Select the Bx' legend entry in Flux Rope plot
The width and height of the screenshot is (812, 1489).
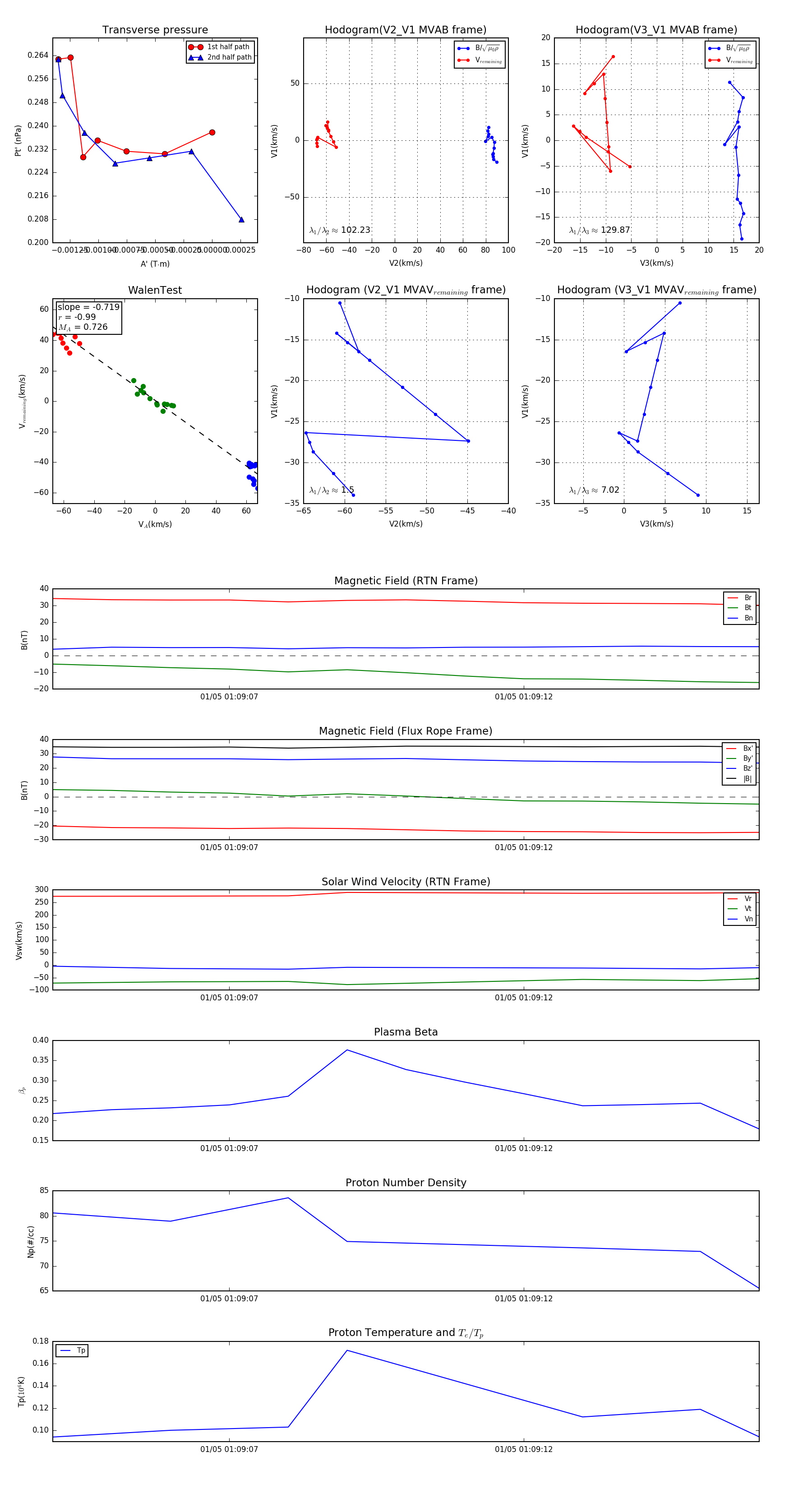[x=739, y=749]
